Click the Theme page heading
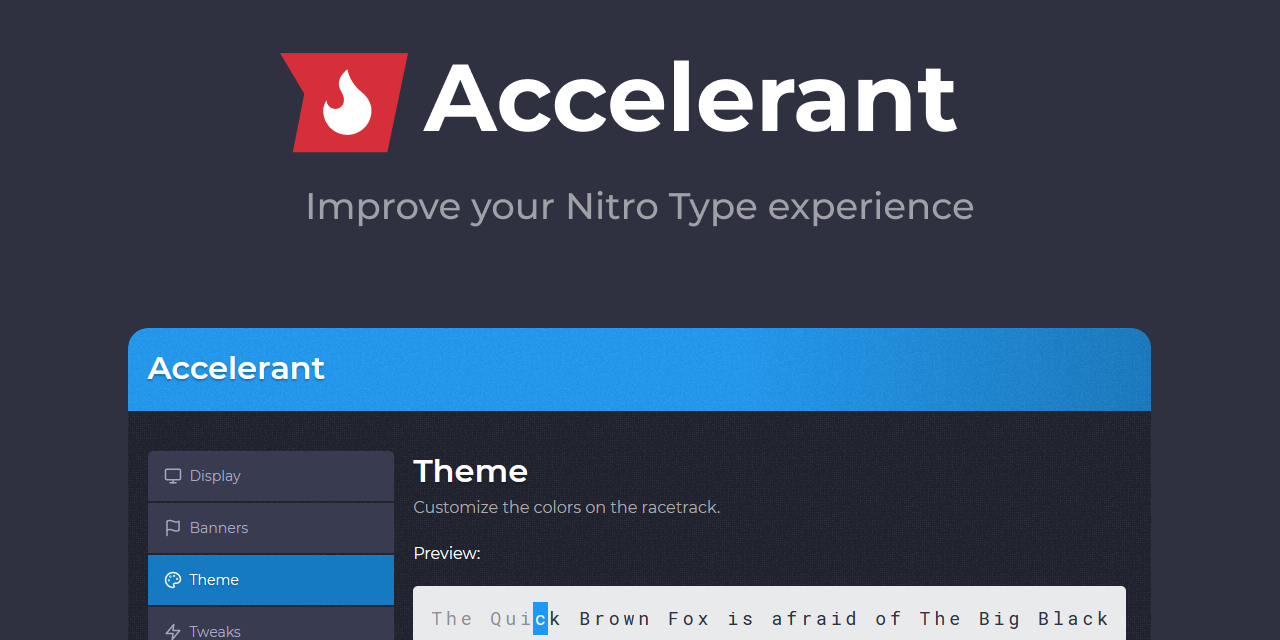 [x=470, y=471]
